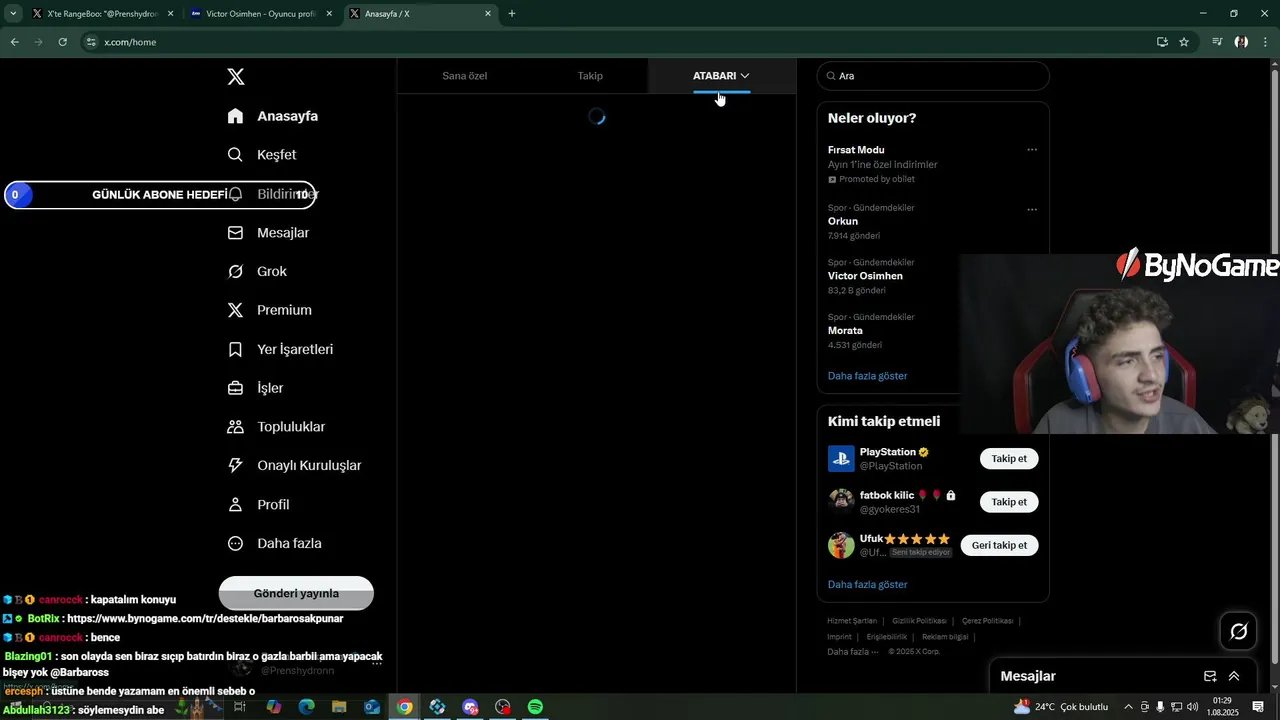Click fatbok kilic profile avatar
1280x720 pixels.
pos(841,502)
